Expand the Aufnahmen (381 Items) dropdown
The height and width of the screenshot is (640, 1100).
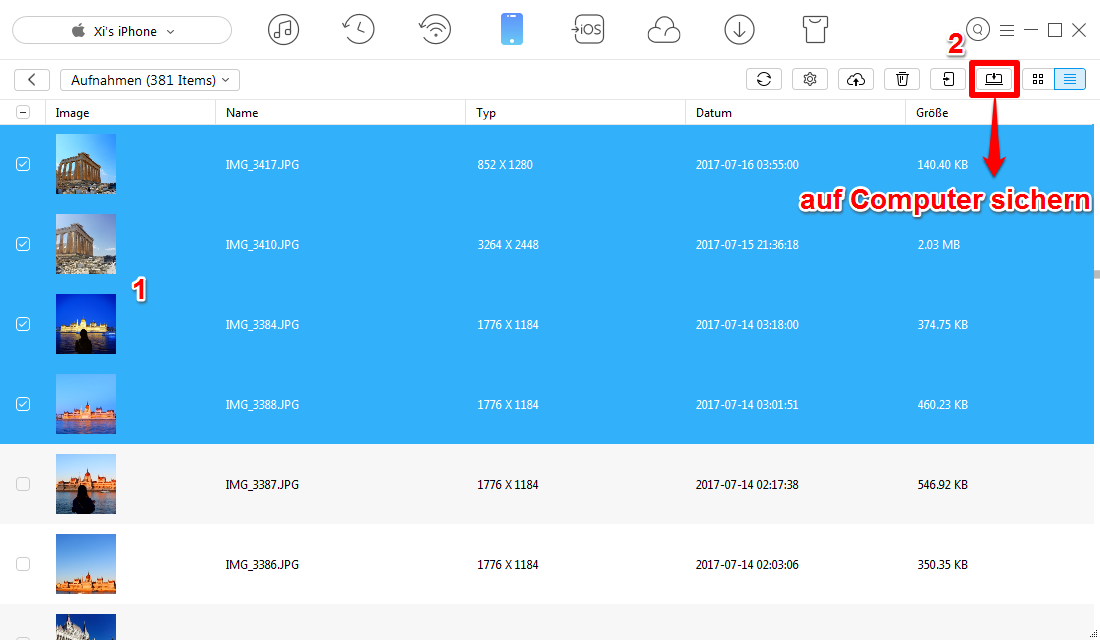tap(150, 80)
